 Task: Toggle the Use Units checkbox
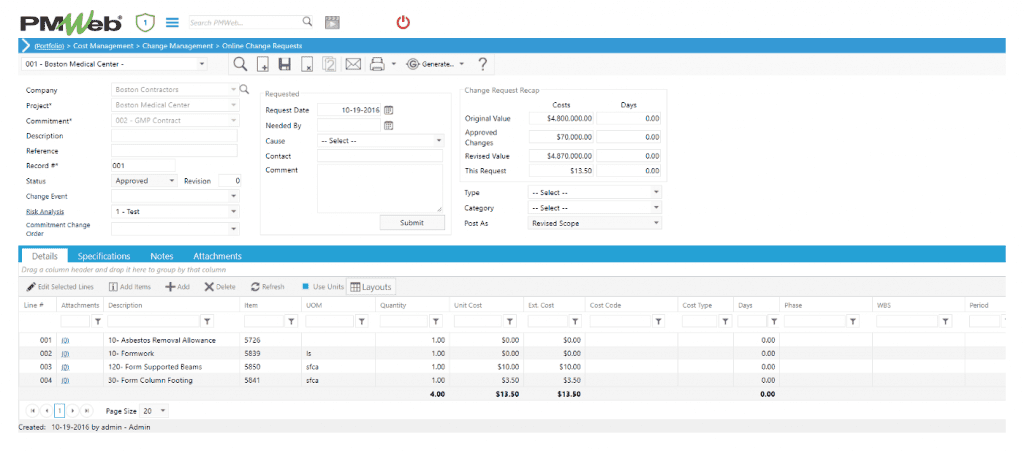[x=305, y=287]
